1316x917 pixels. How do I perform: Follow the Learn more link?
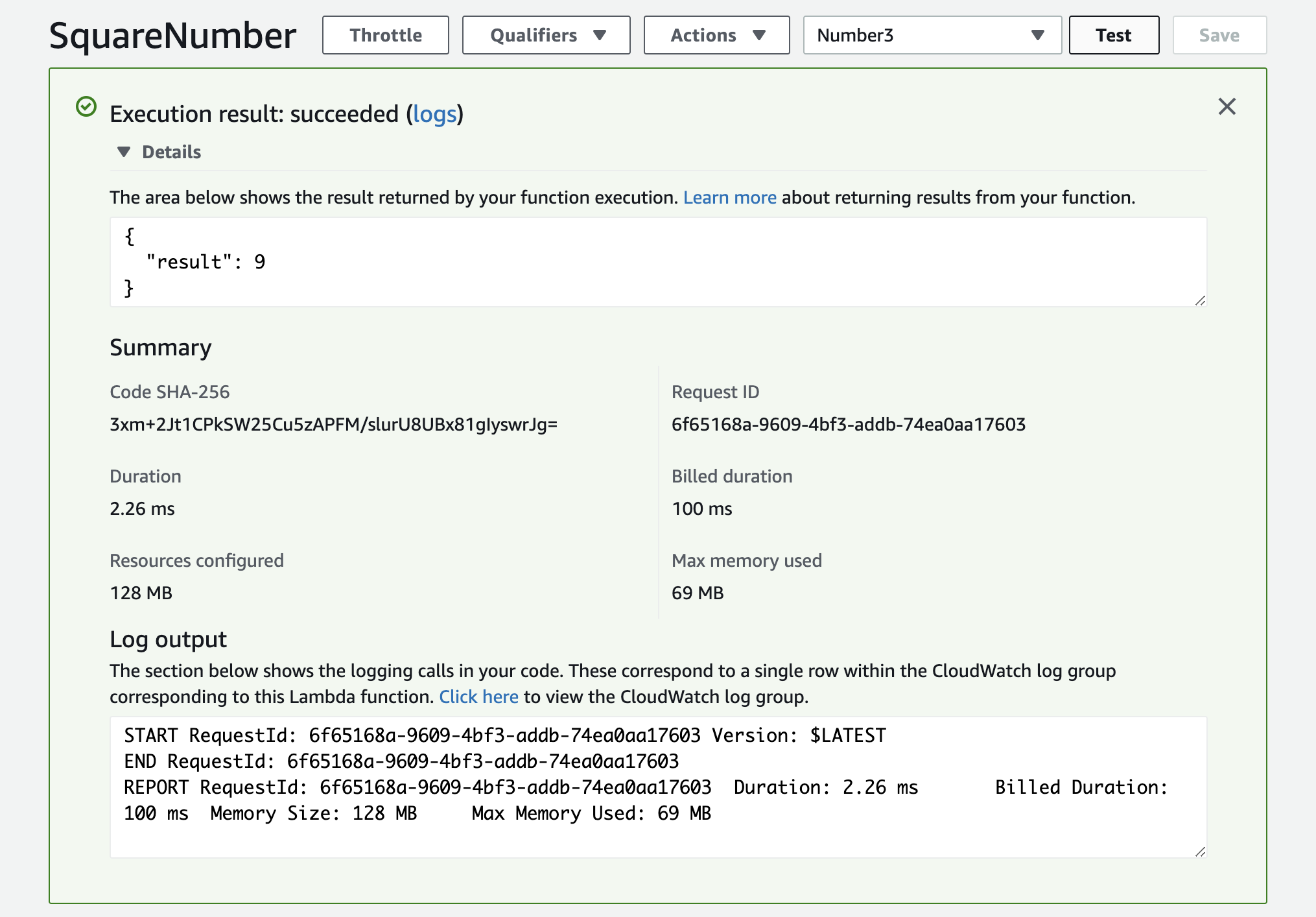tap(729, 197)
